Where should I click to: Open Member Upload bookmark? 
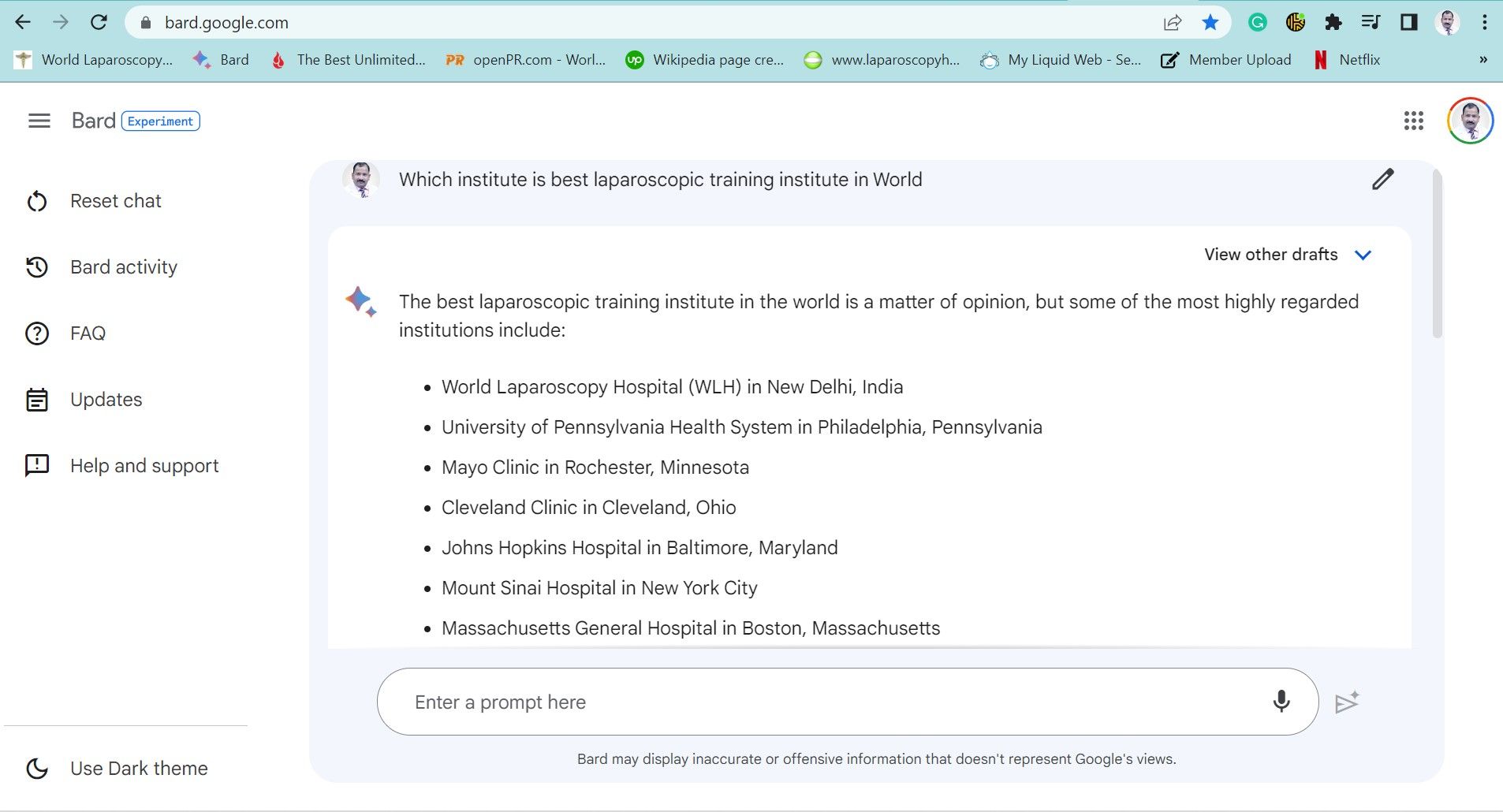click(x=1226, y=59)
